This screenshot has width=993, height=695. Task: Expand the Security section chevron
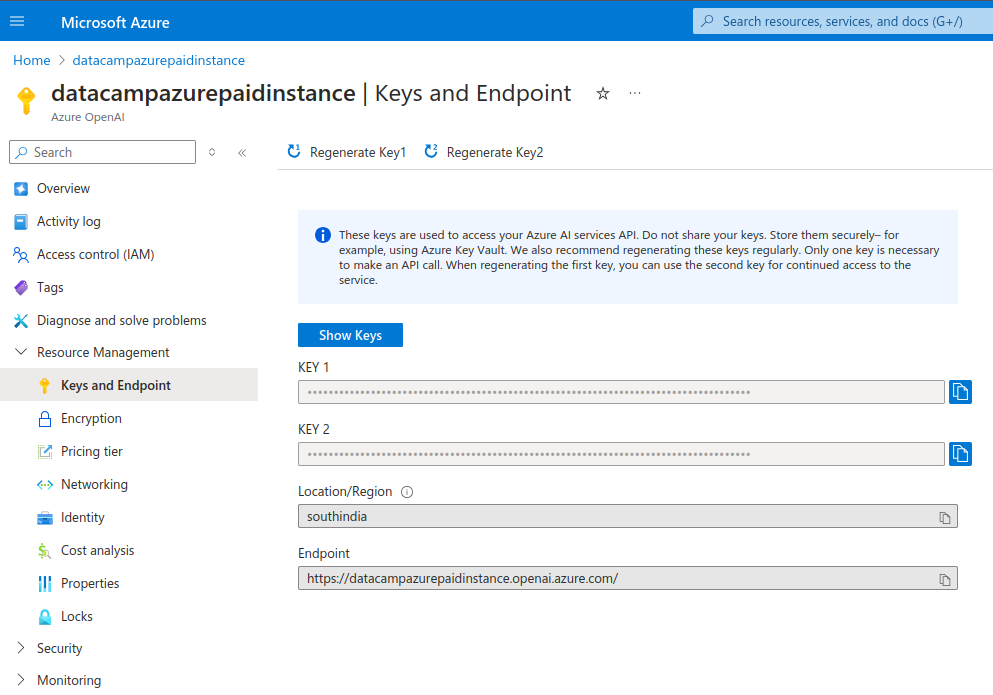(21, 647)
